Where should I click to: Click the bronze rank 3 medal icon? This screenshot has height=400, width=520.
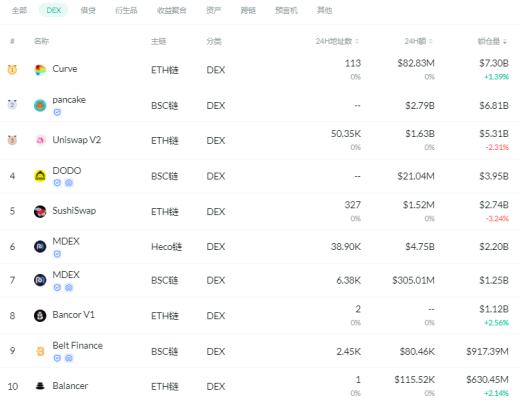coord(12,140)
